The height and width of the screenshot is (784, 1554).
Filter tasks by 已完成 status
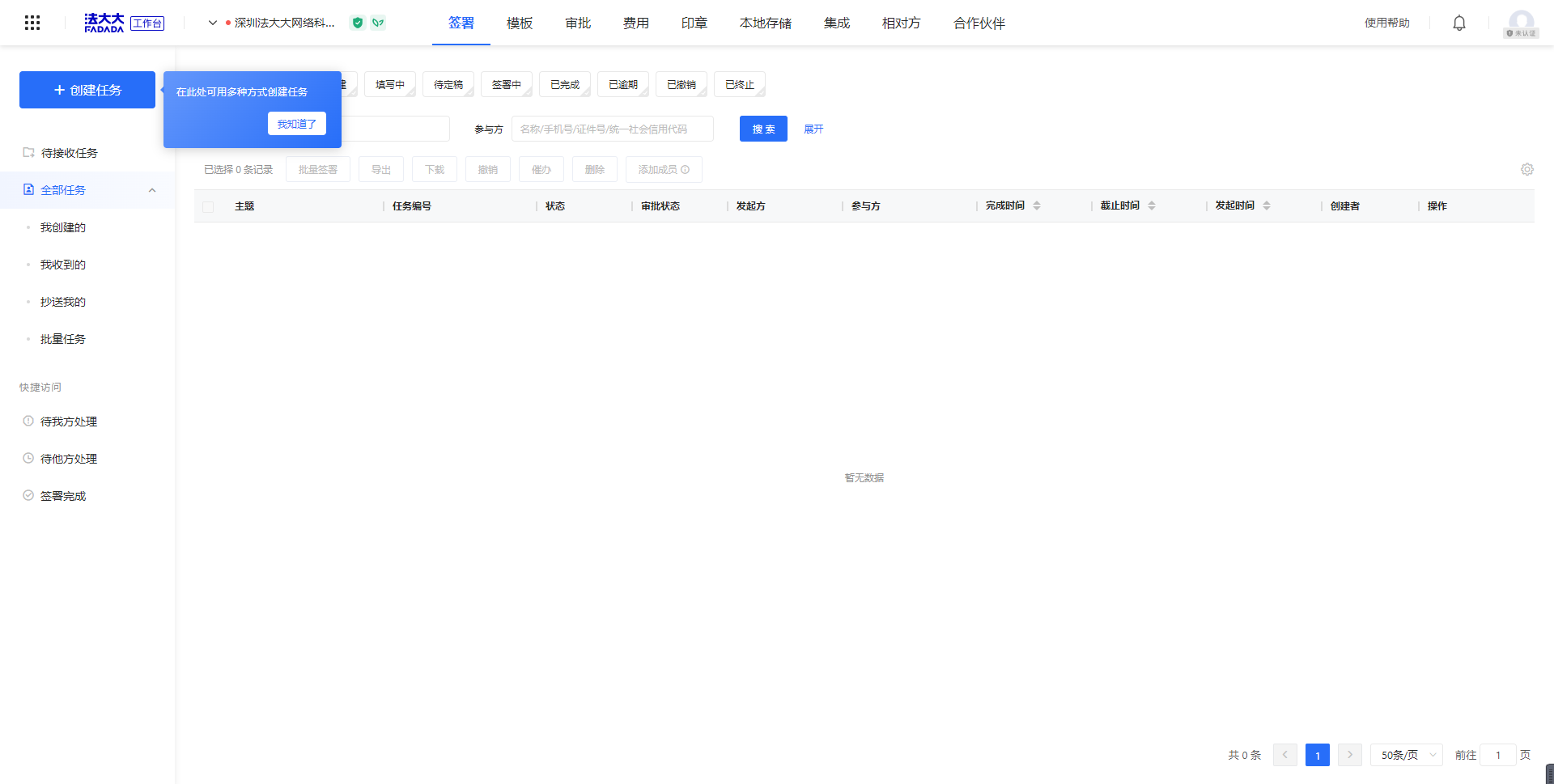click(564, 84)
